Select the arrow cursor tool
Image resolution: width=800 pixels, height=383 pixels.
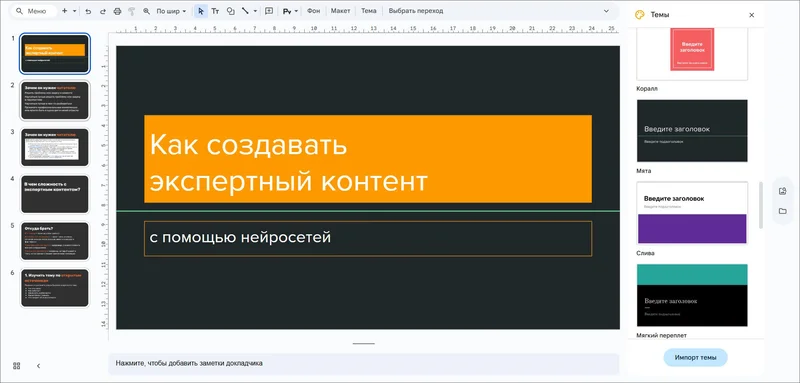201,11
